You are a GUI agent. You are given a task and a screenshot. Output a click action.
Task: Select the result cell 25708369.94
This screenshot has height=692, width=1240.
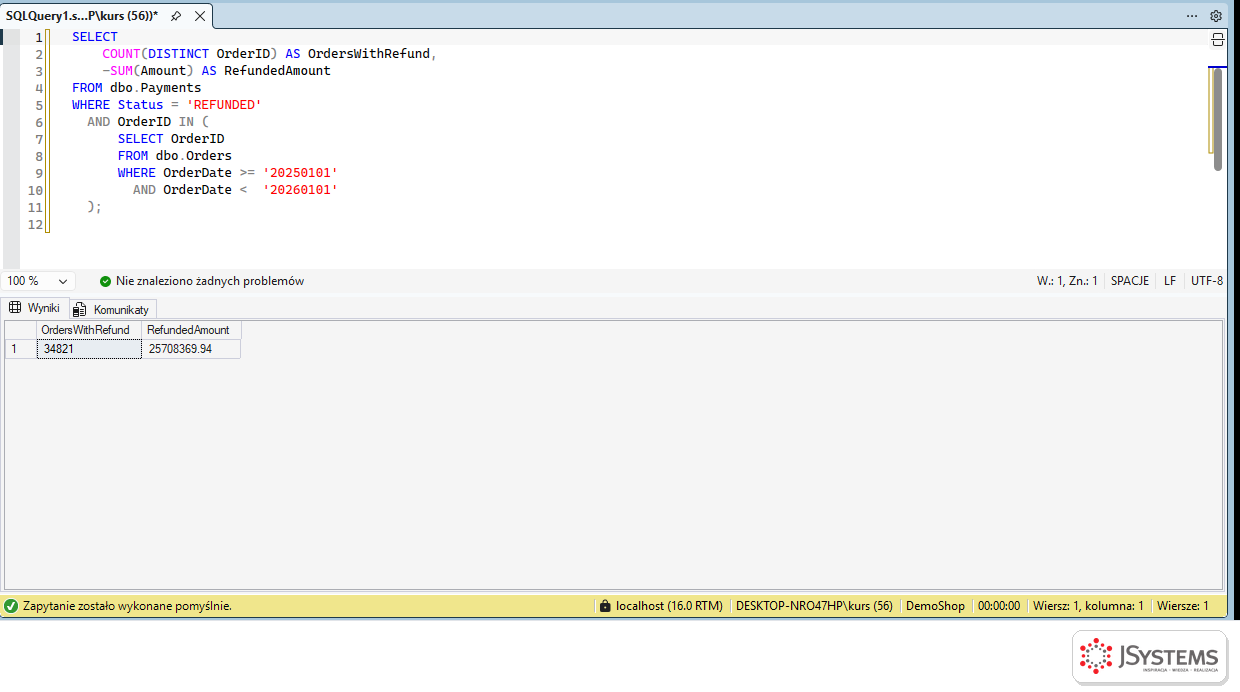pyautogui.click(x=191, y=349)
